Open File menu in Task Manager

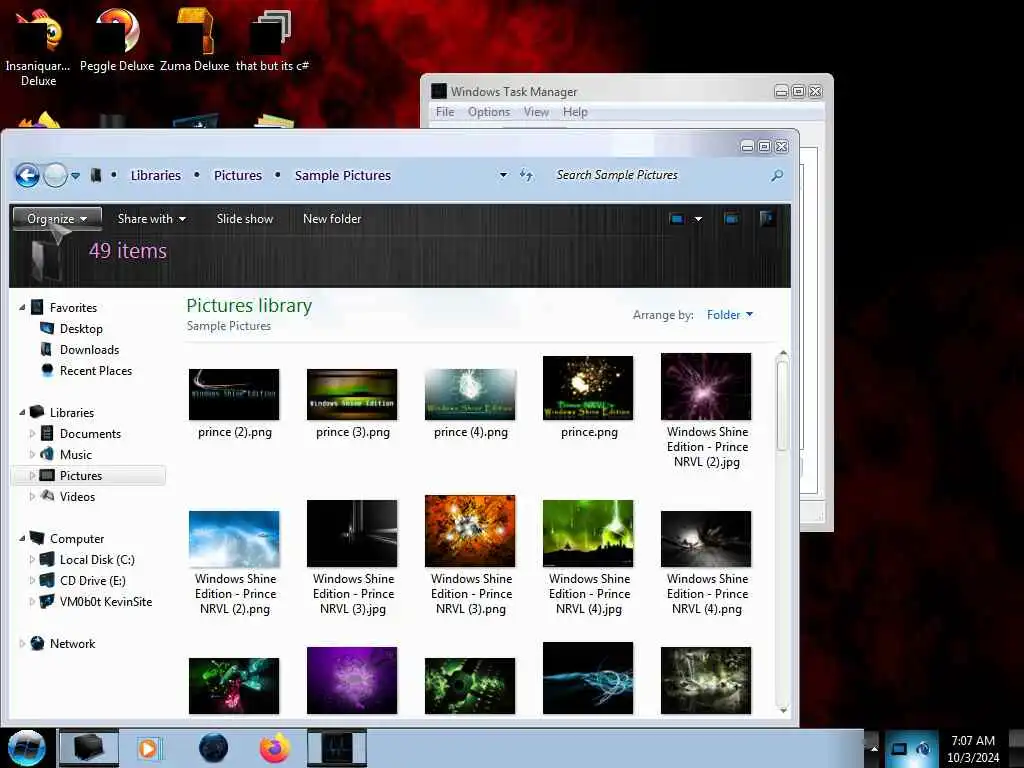[x=445, y=112]
